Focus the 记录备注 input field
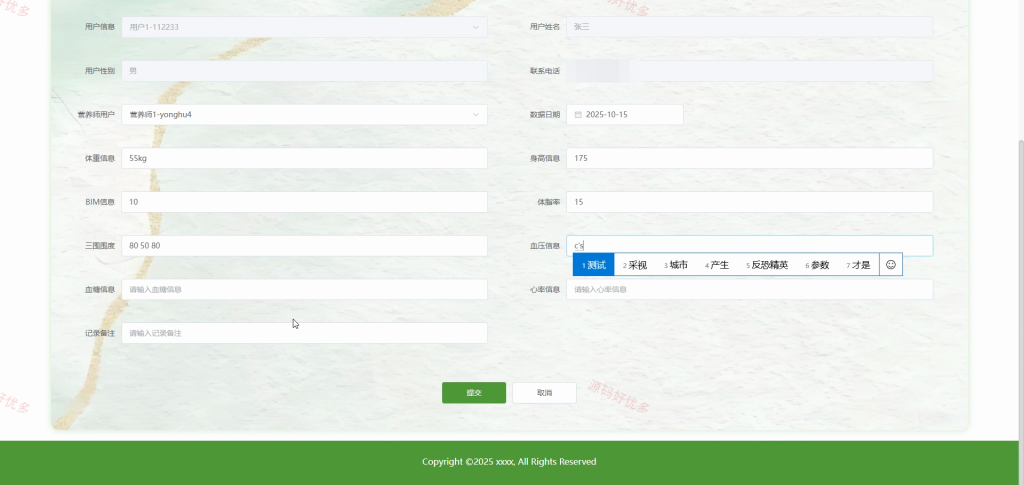This screenshot has width=1024, height=485. click(304, 334)
